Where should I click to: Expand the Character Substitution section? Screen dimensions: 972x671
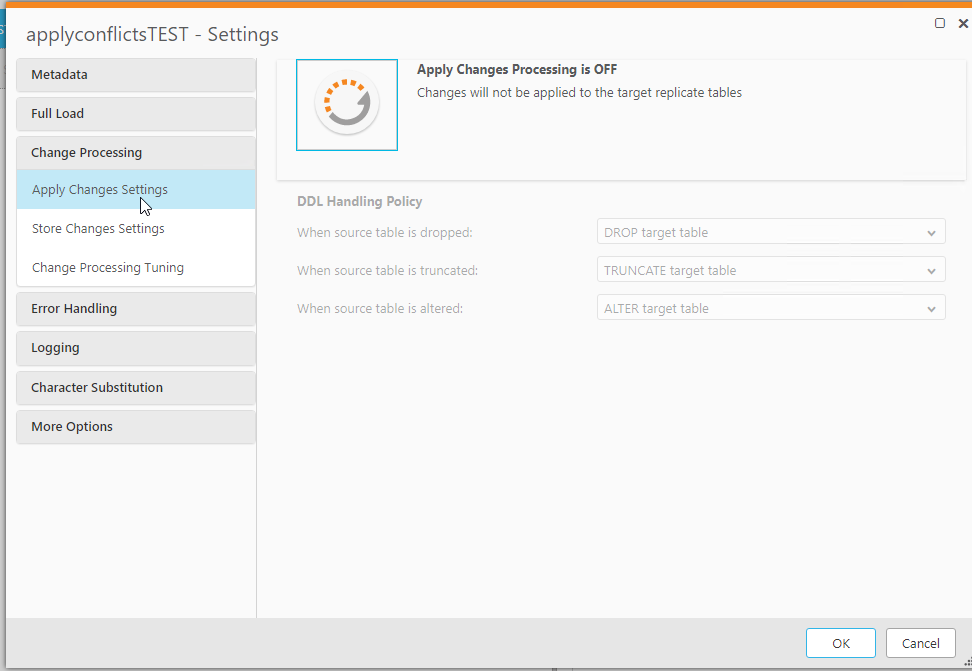point(136,387)
